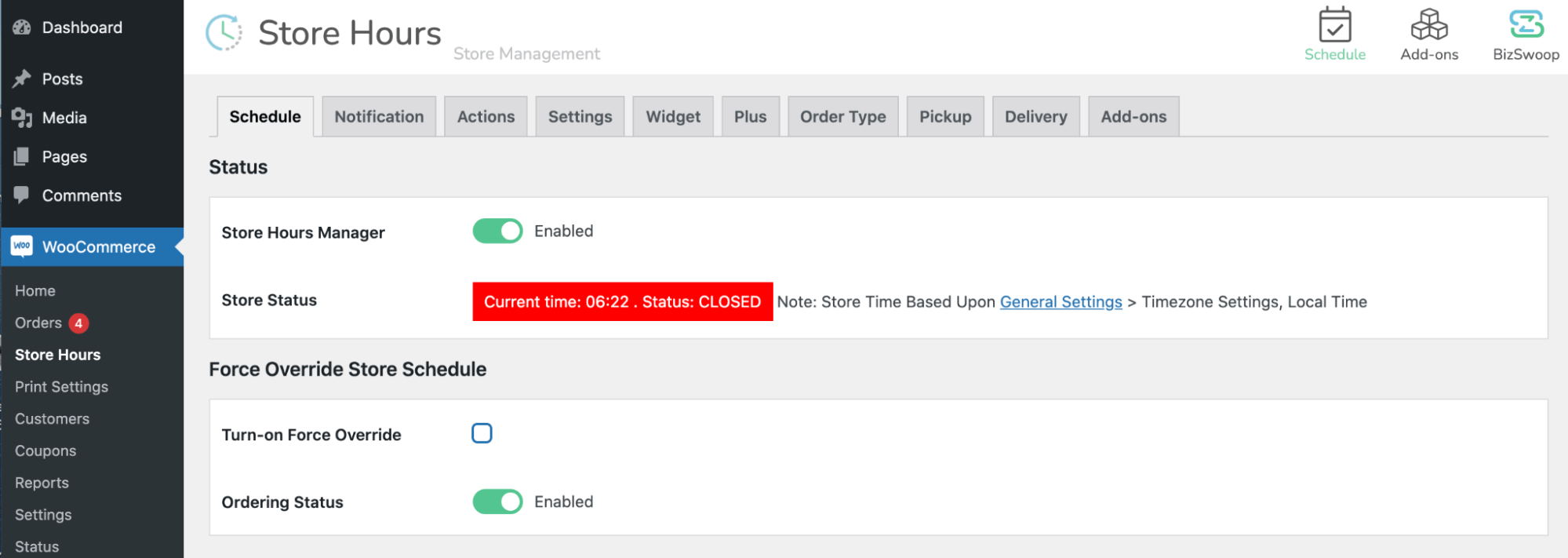This screenshot has height=558, width=1568.
Task: Click the Schedule calendar icon at top right
Action: [x=1334, y=25]
